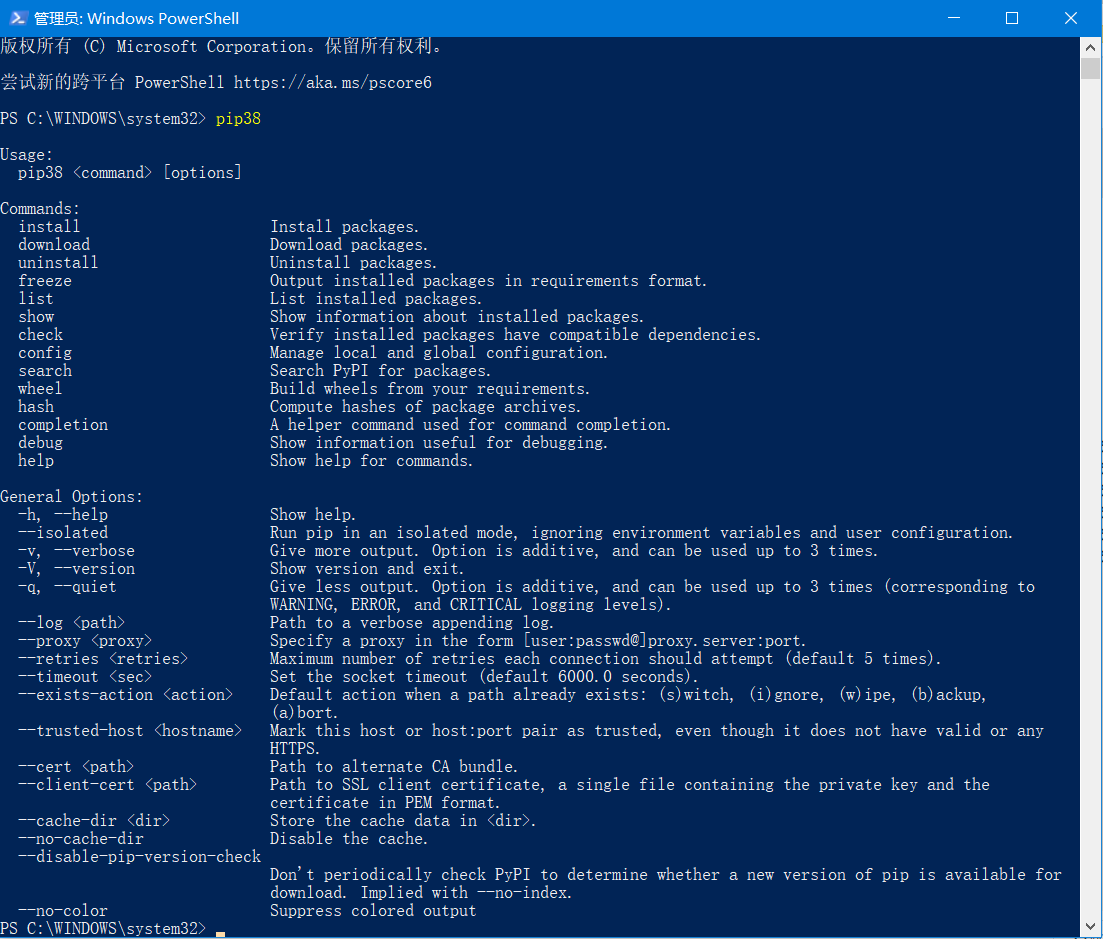Click the '--no-cache-dir' option
The width and height of the screenshot is (1103, 939).
tap(81, 839)
